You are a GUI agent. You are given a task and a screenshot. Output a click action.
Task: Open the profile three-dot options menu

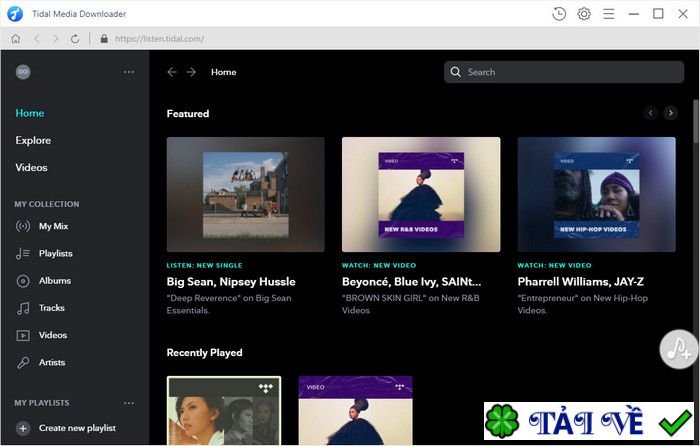pos(128,72)
